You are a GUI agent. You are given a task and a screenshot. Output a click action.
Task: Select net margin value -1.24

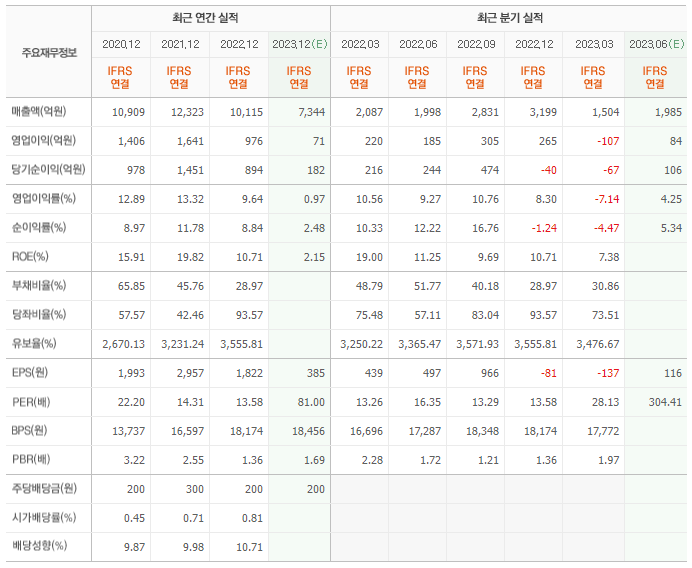[544, 228]
